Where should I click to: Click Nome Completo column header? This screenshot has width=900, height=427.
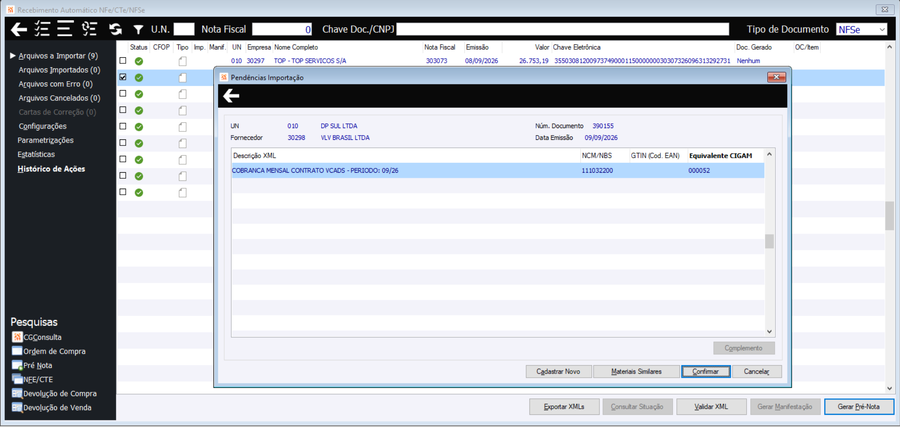tap(296, 47)
